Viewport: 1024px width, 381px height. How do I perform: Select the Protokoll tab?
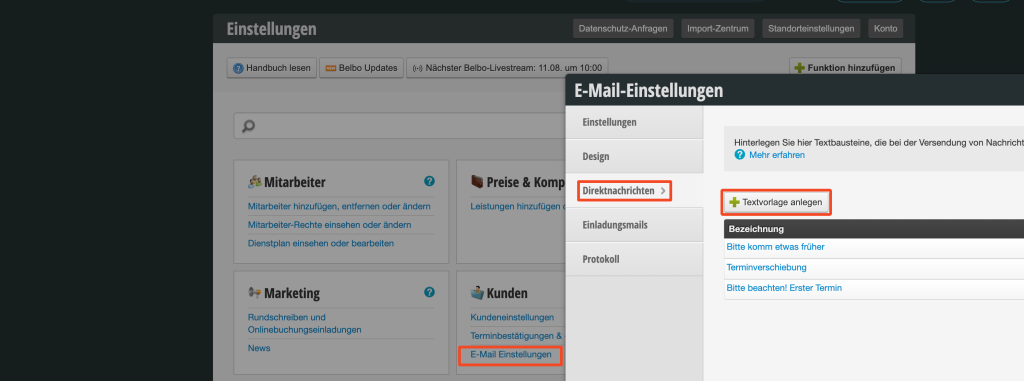pyautogui.click(x=634, y=259)
